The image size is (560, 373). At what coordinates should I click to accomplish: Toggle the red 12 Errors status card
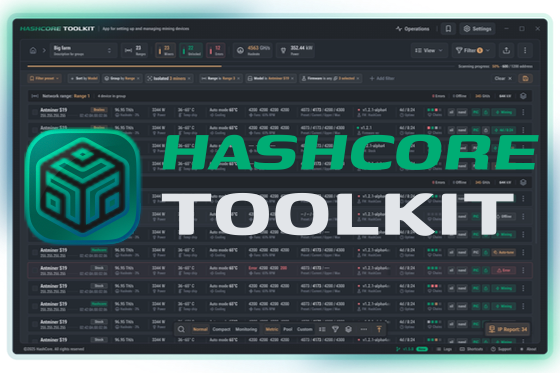pos(216,50)
